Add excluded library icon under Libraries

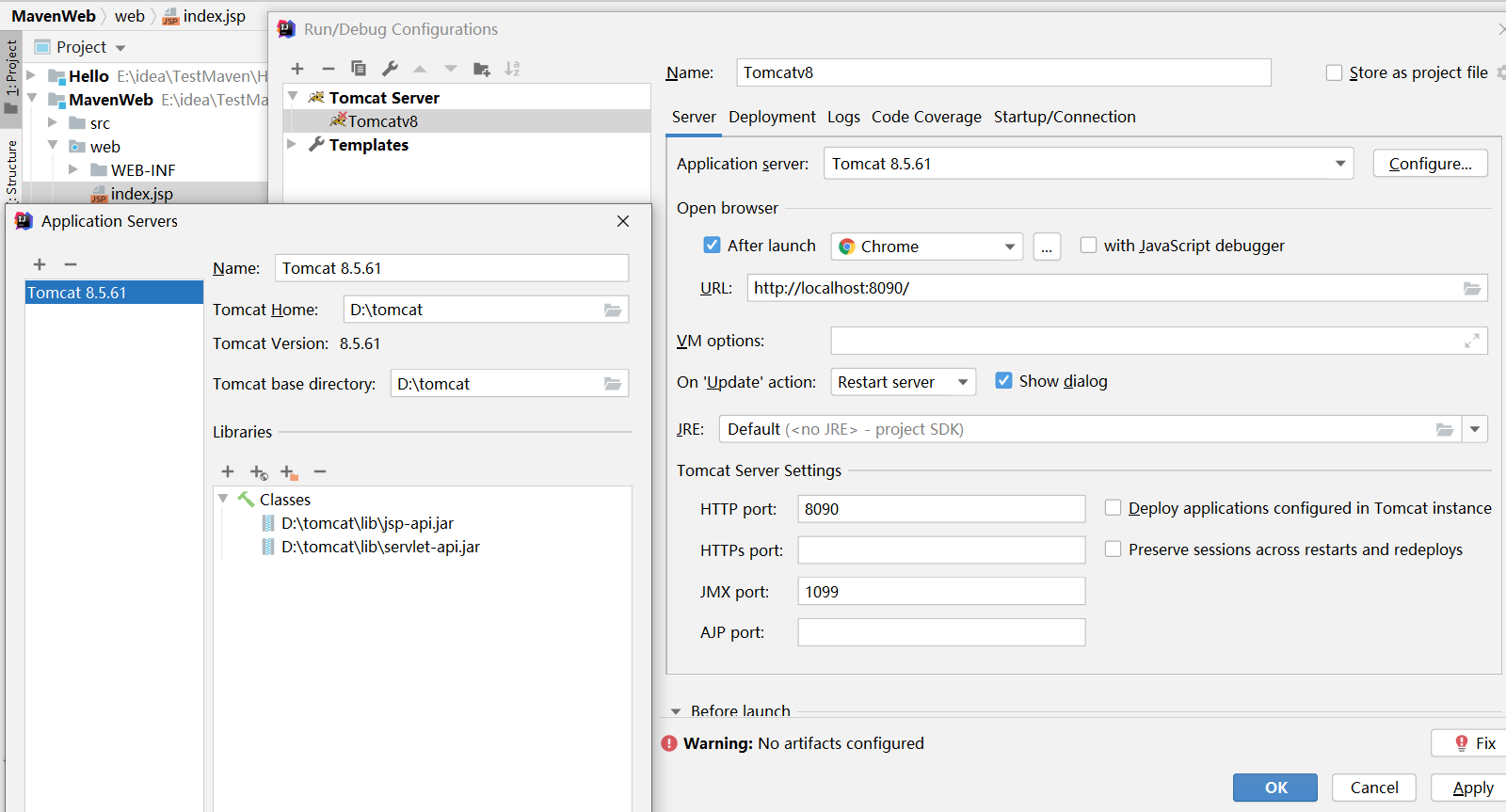tap(289, 472)
